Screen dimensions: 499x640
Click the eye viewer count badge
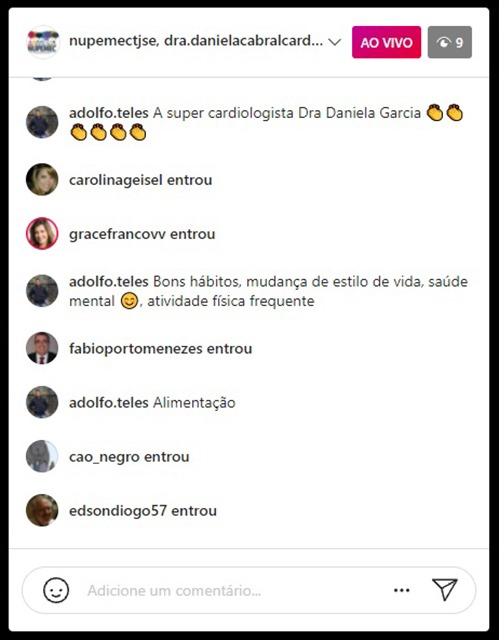(x=450, y=42)
